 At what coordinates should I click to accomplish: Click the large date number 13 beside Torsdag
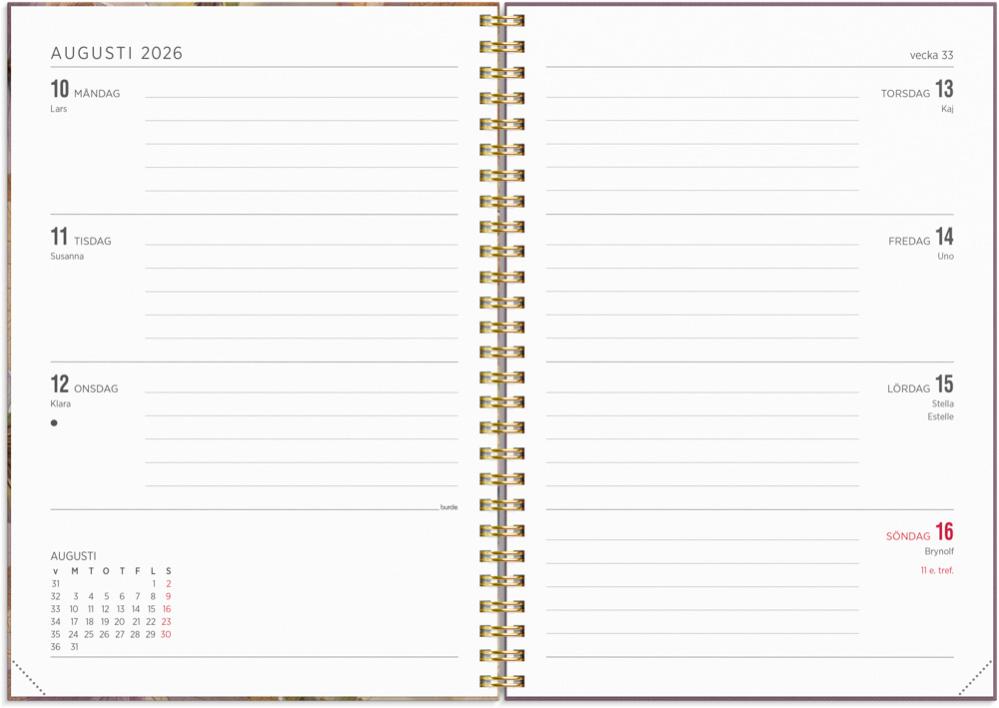click(944, 89)
